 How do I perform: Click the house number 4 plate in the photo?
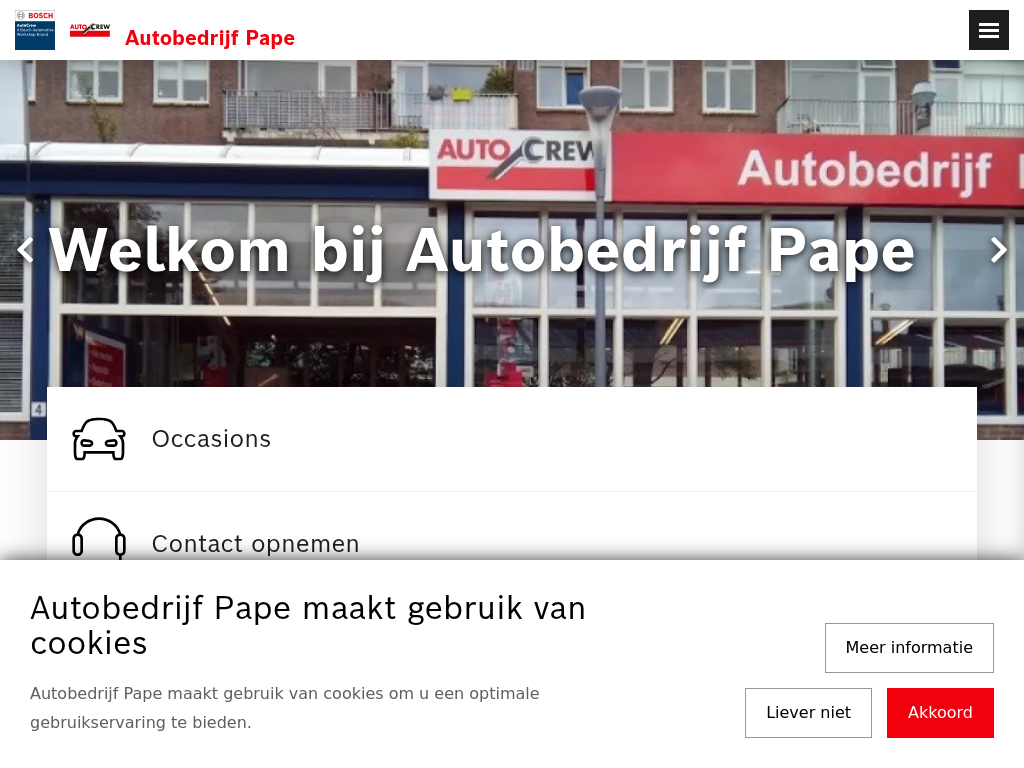pos(39,409)
